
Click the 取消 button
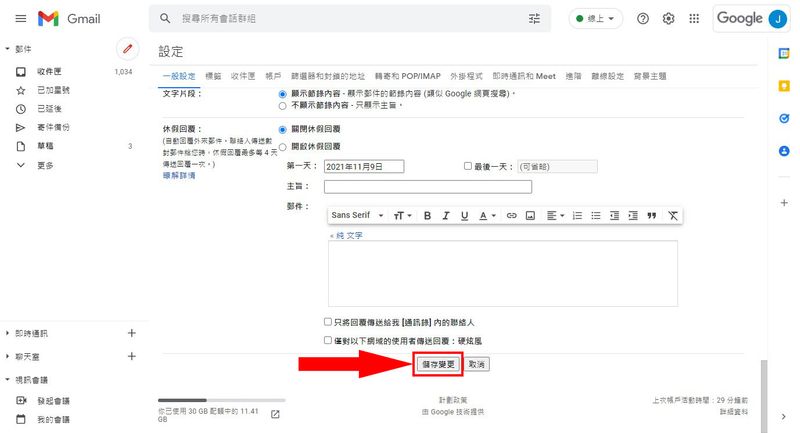pos(477,364)
